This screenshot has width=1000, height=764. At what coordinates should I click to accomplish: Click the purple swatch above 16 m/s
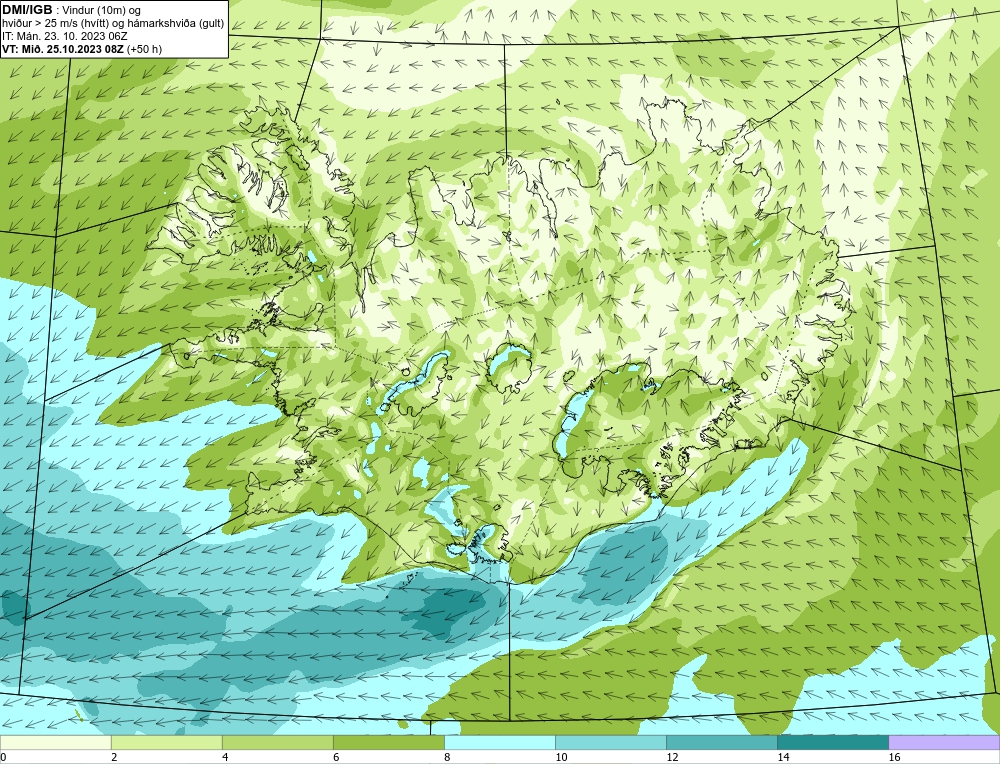click(944, 742)
